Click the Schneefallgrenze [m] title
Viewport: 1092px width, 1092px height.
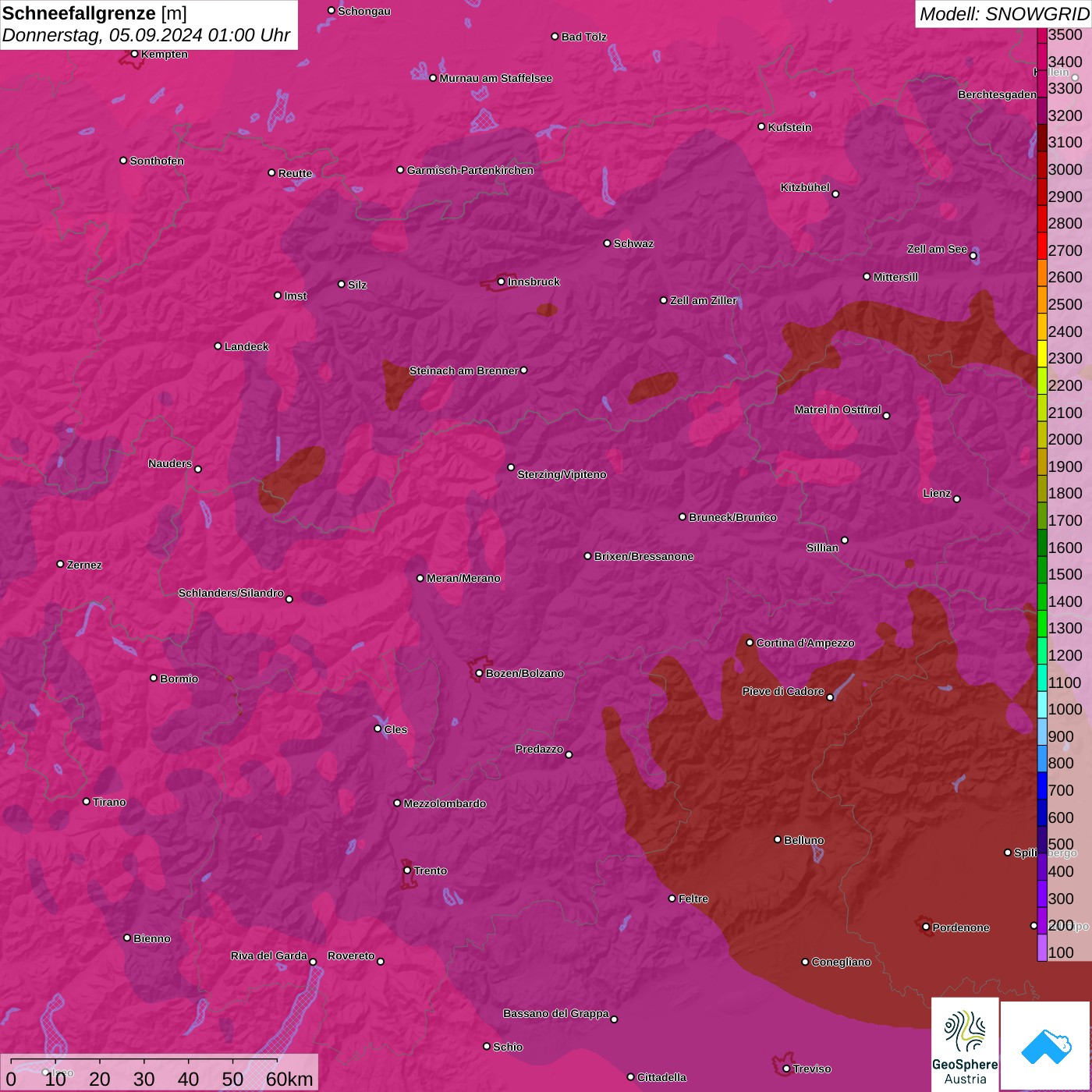(x=94, y=13)
